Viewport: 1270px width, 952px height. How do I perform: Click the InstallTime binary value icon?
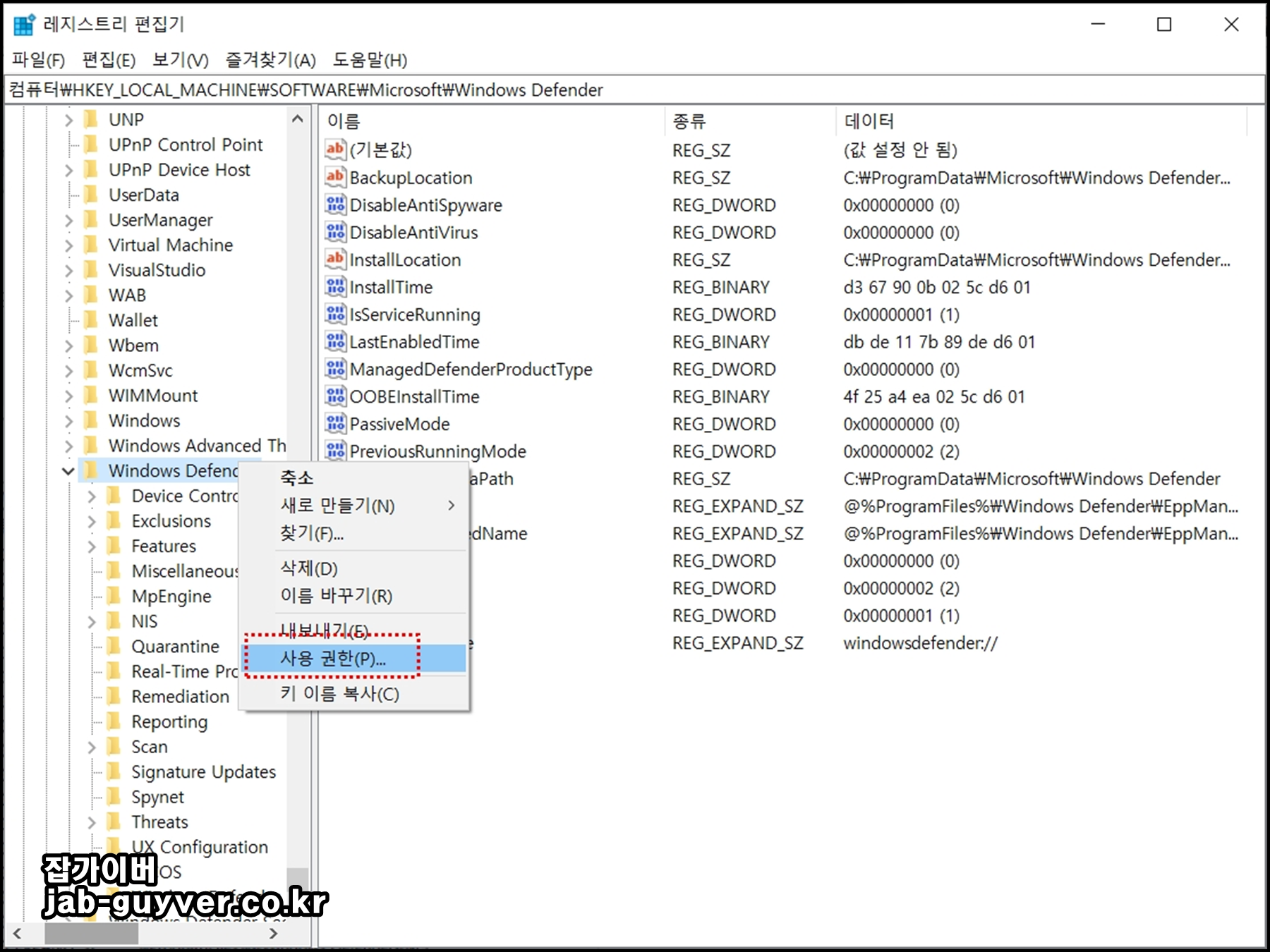(x=335, y=287)
